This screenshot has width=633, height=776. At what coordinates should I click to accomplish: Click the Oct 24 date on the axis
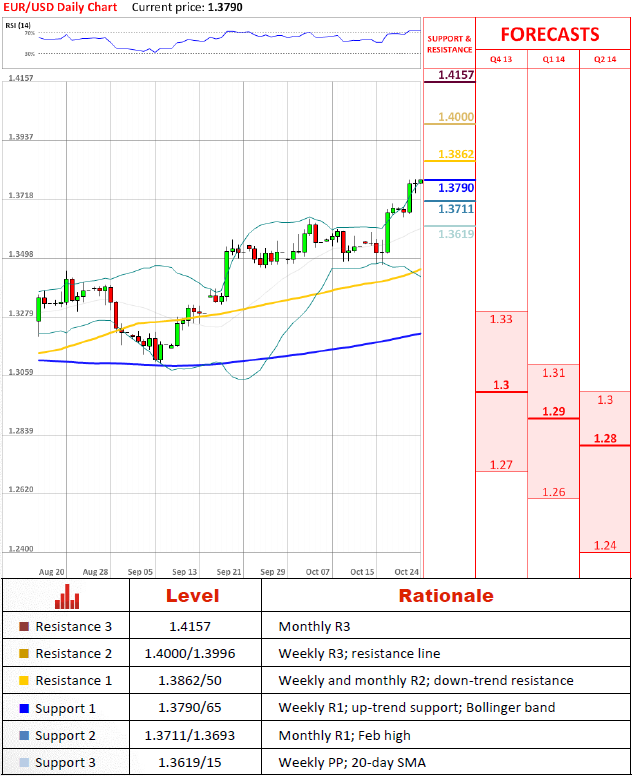tap(406, 572)
